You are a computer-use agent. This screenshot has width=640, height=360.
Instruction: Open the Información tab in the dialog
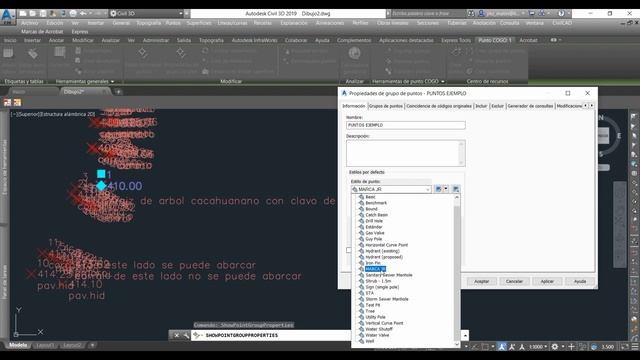click(x=354, y=106)
